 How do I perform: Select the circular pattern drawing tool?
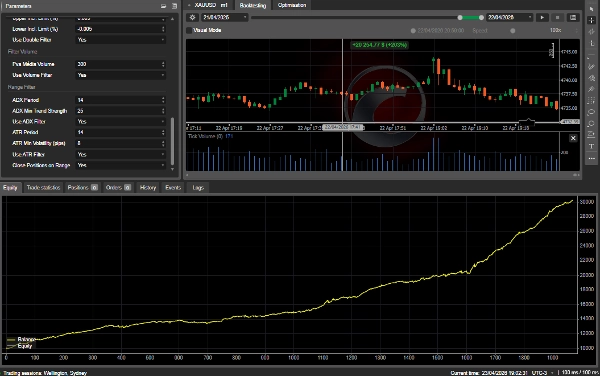[592, 124]
